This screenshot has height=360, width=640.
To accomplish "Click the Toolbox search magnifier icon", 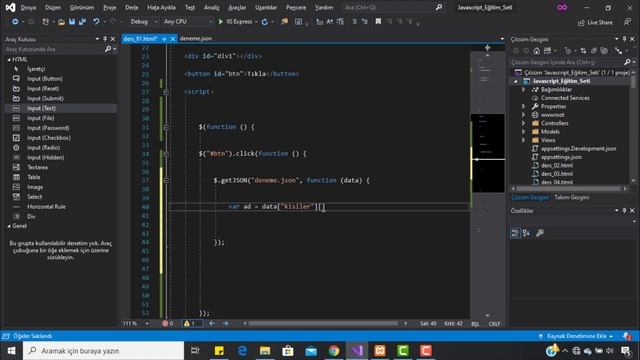I will (x=108, y=49).
